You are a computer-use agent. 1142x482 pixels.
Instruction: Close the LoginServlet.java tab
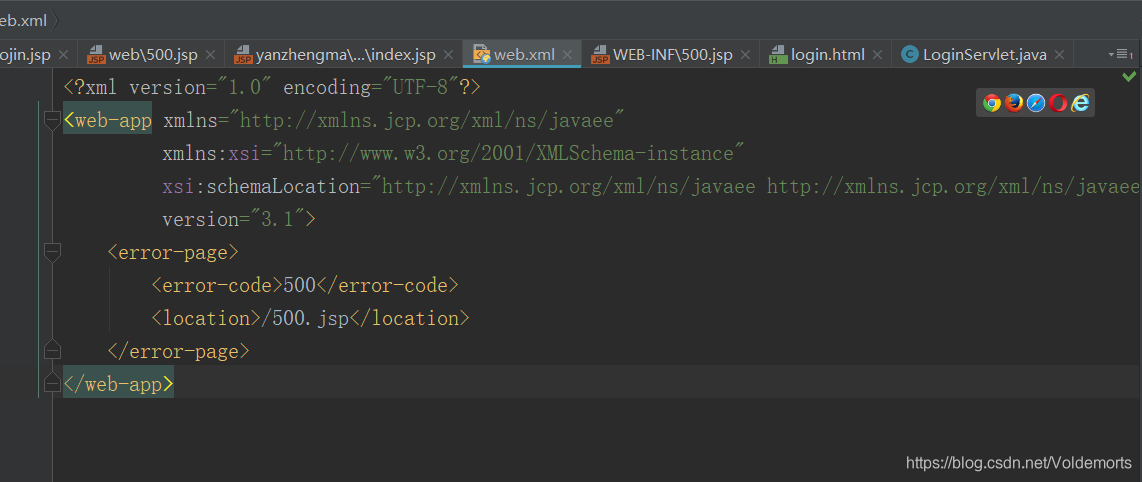[1059, 55]
